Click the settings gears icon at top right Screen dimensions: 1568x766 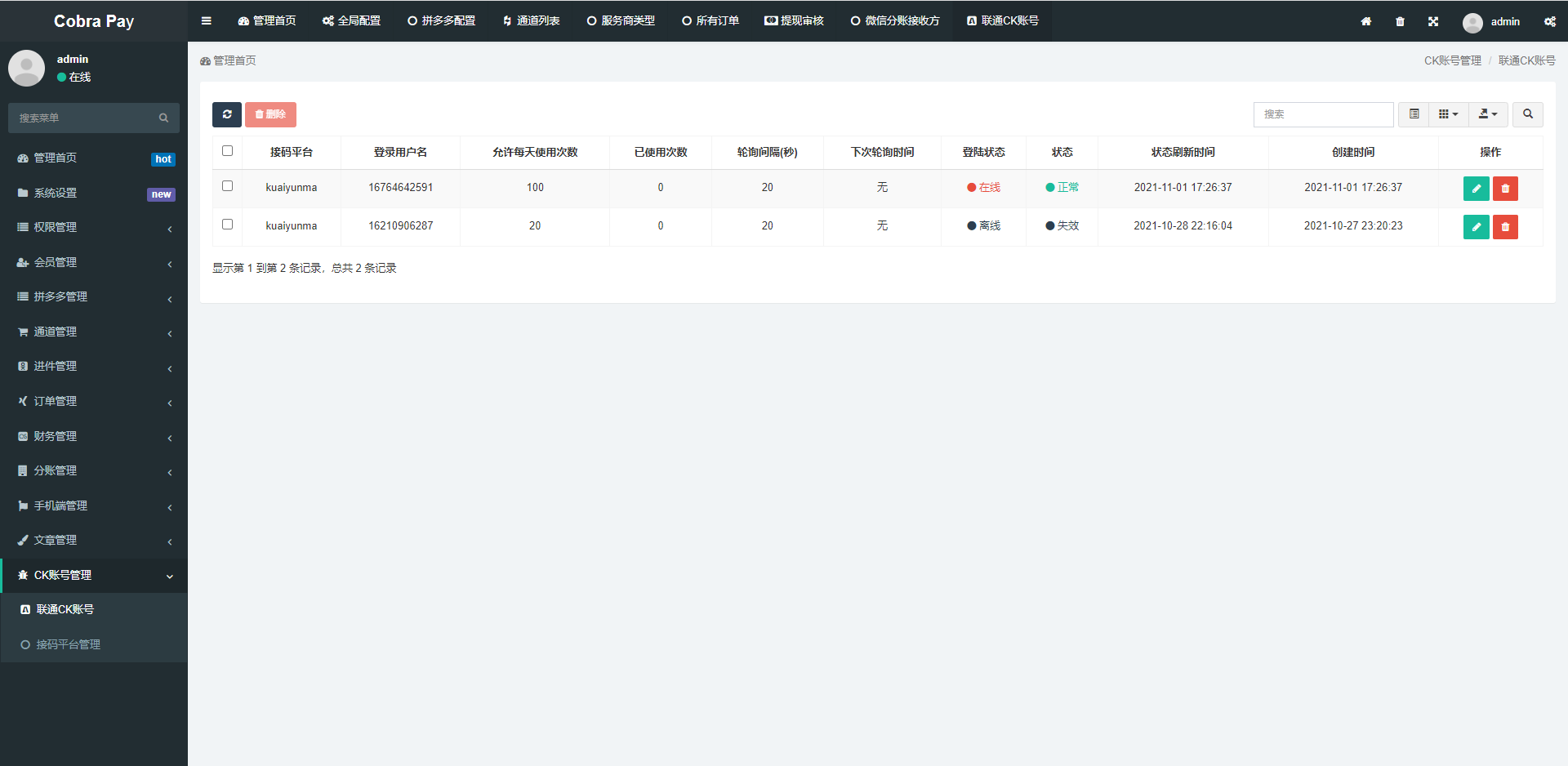click(x=1549, y=22)
